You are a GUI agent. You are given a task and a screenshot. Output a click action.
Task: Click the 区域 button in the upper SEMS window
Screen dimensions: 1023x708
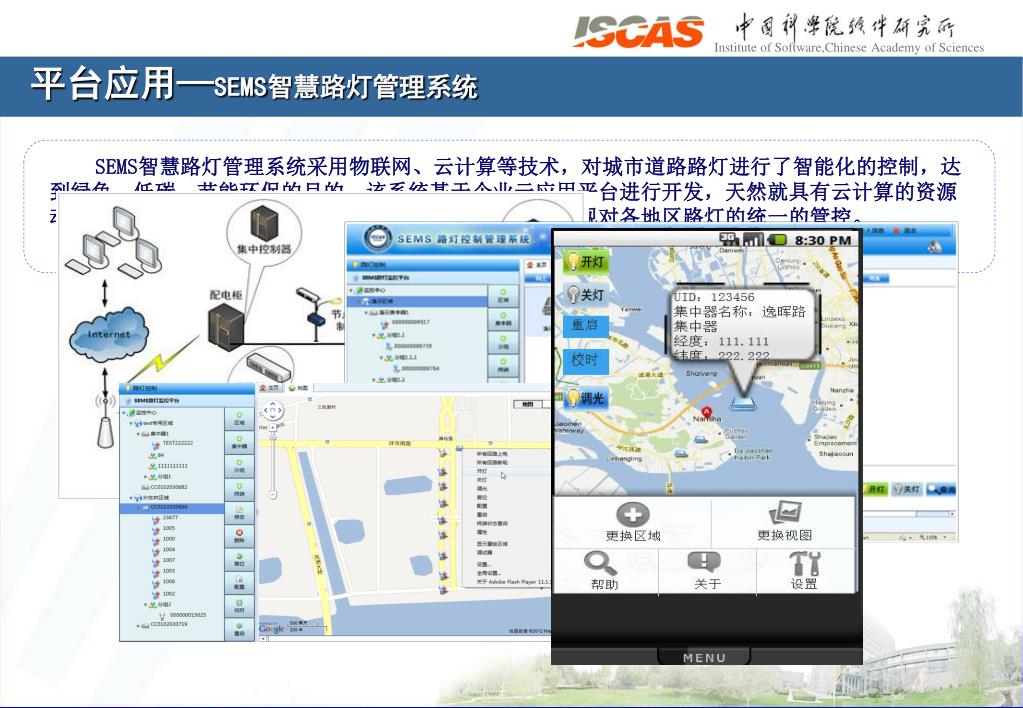[x=504, y=296]
